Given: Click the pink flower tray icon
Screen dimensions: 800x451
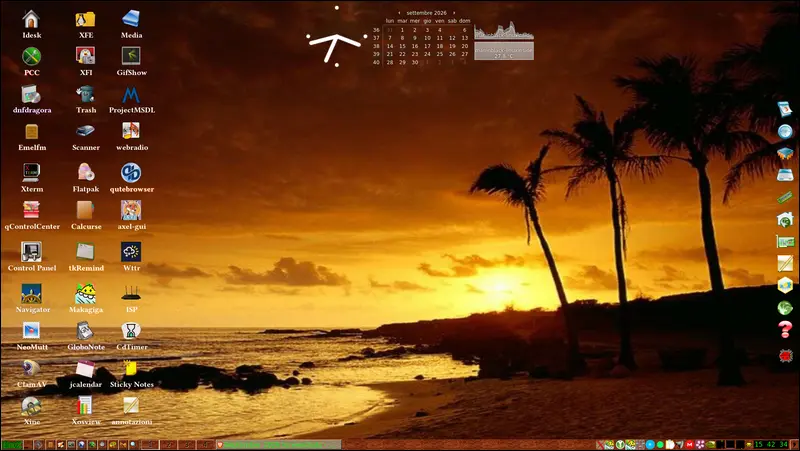Looking at the screenshot, I should pyautogui.click(x=700, y=444).
